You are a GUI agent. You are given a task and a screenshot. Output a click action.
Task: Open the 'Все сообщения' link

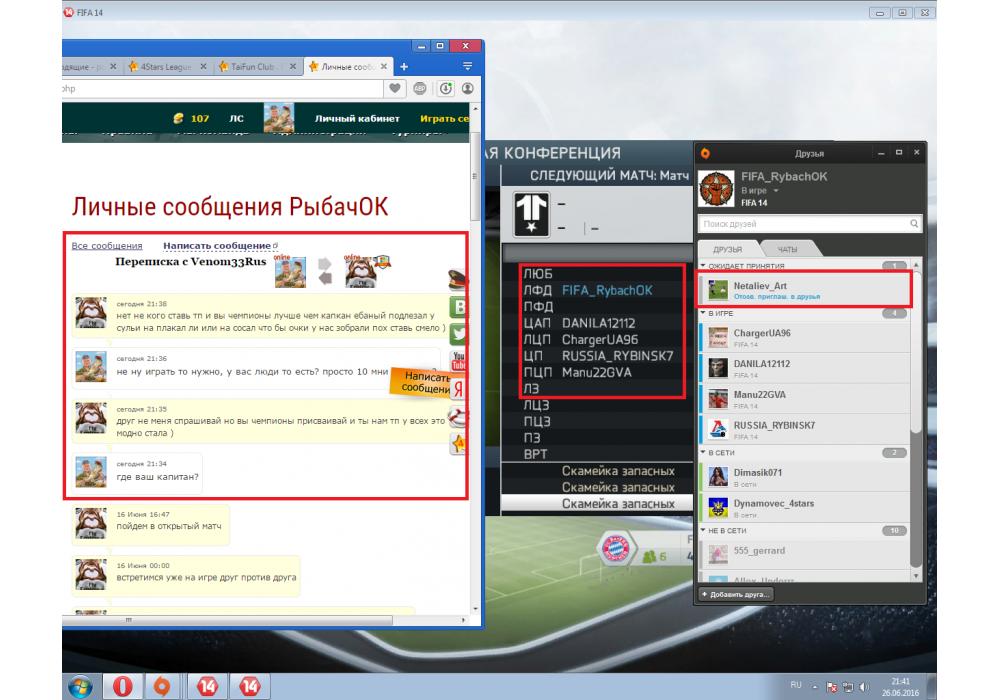tap(107, 245)
